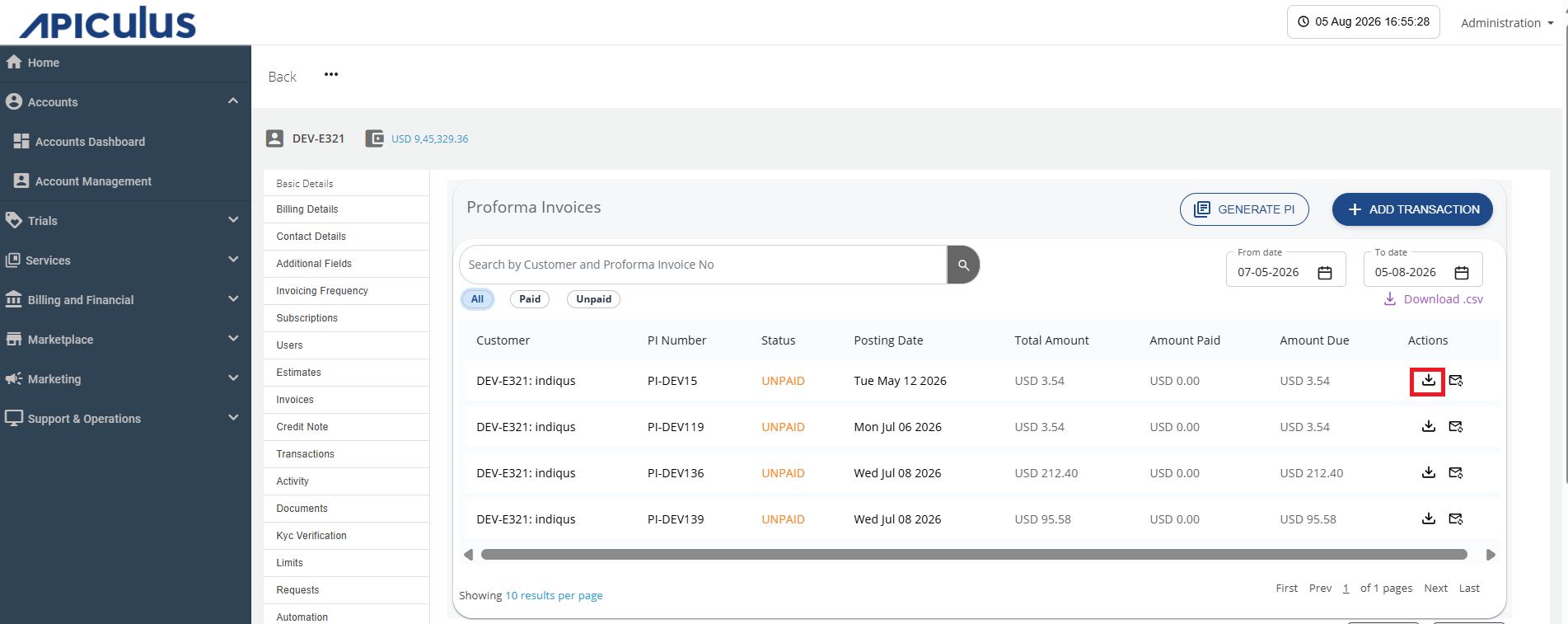
Task: Expand the Marketing menu chevron
Action: click(233, 378)
